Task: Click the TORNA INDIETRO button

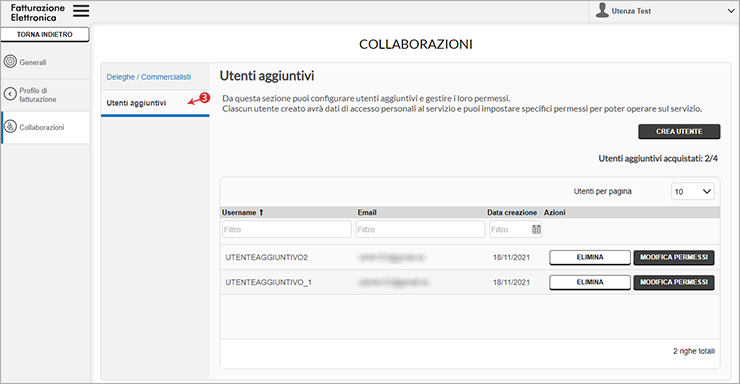Action: point(45,34)
